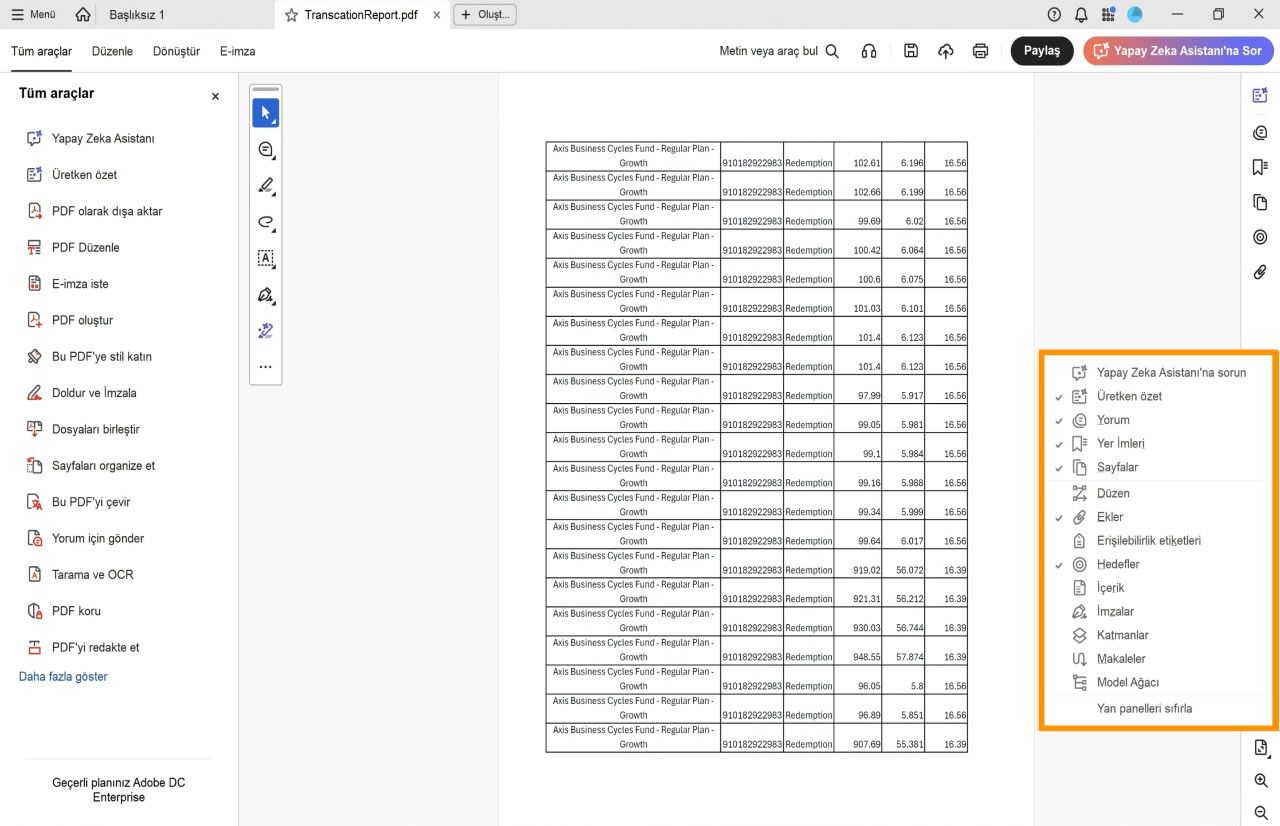Open more tools (three dots) in floating toolbar
The height and width of the screenshot is (826, 1280).
(265, 367)
